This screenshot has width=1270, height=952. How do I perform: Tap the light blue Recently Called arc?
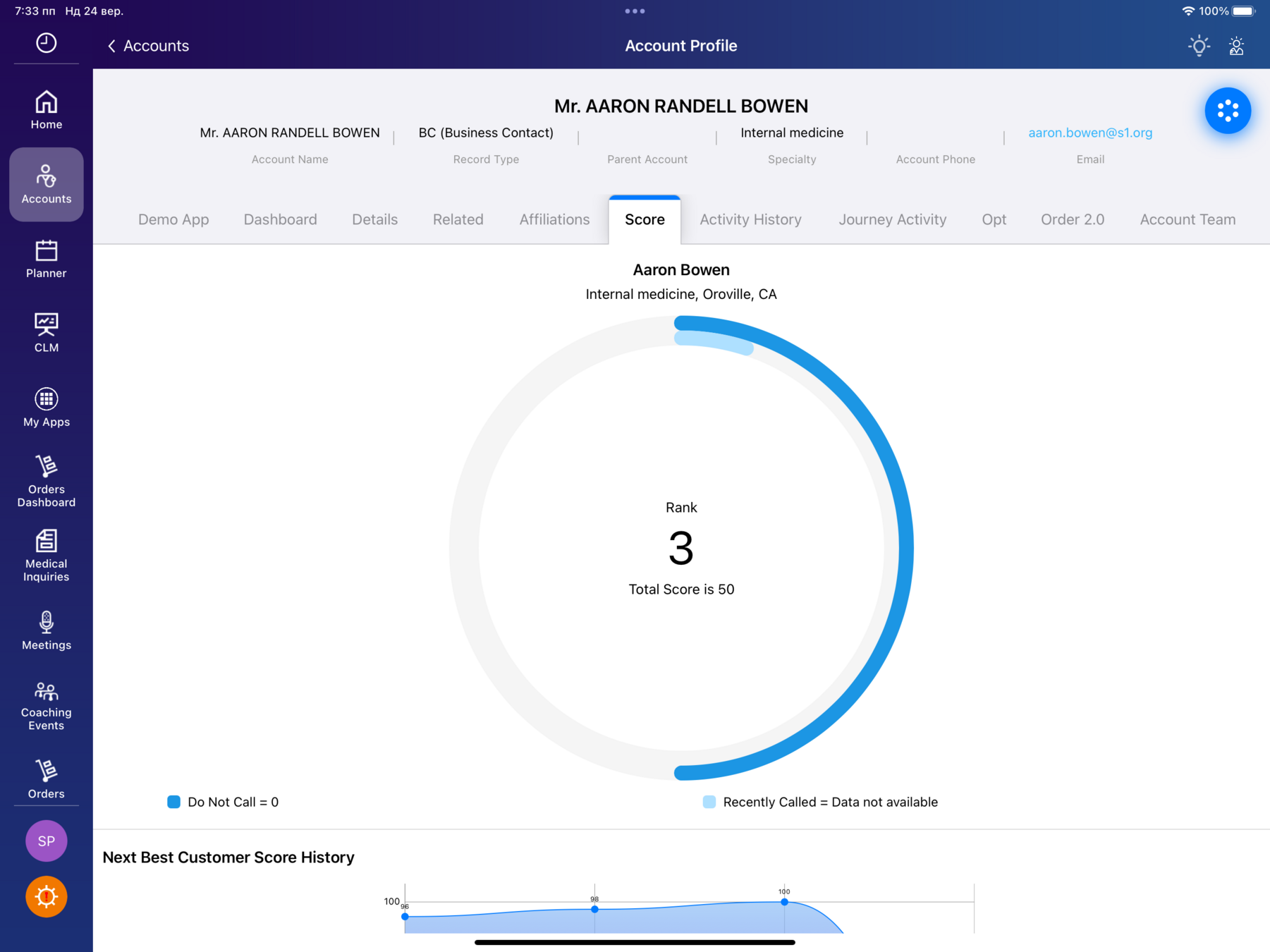click(x=716, y=341)
